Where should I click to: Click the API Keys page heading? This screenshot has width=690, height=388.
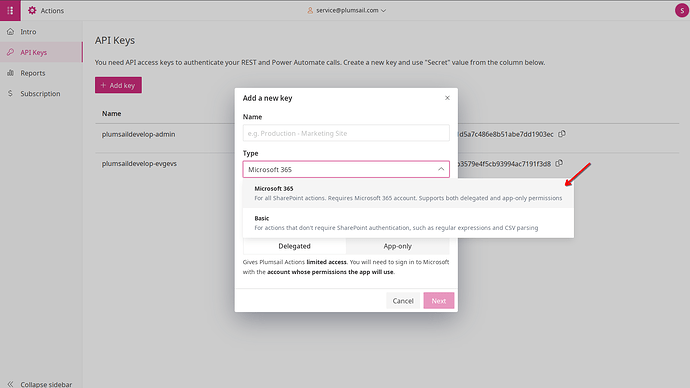(x=115, y=40)
